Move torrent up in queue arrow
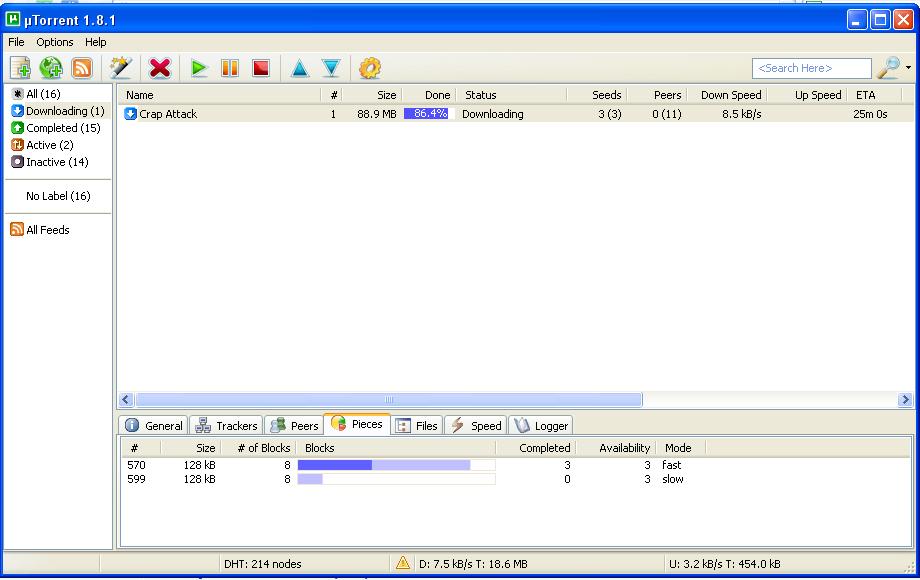The image size is (920, 580). click(x=299, y=68)
